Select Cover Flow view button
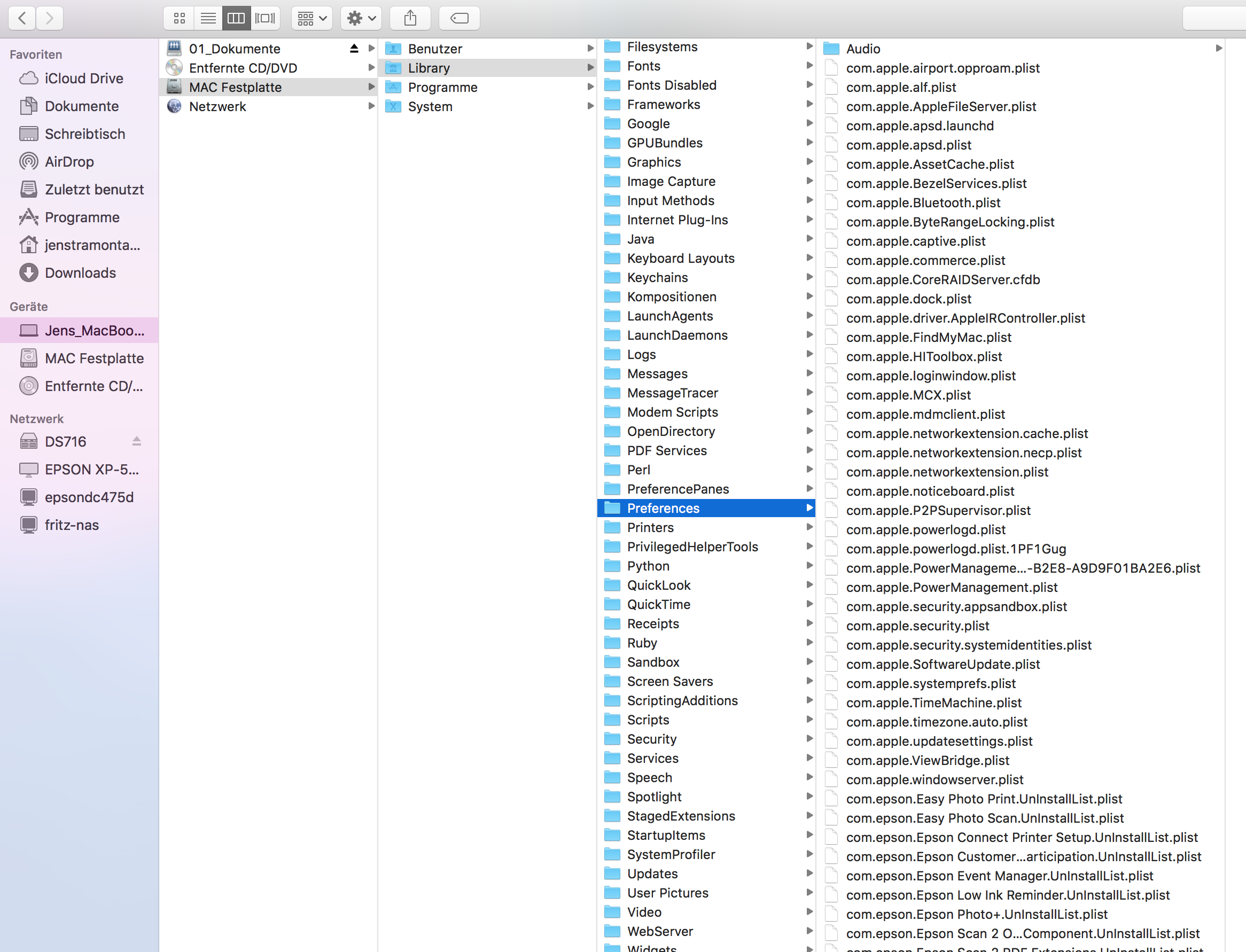Image resolution: width=1246 pixels, height=952 pixels. 265,19
